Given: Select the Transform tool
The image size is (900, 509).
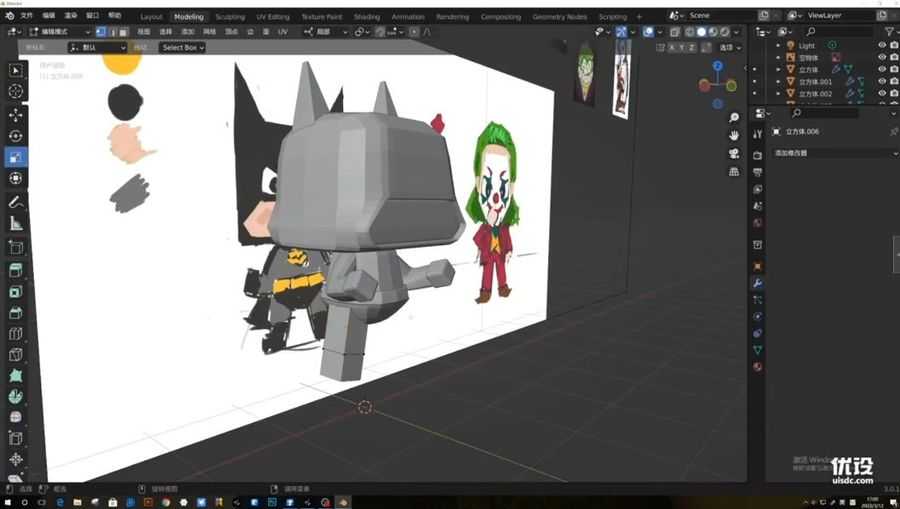Looking at the screenshot, I should [15, 178].
